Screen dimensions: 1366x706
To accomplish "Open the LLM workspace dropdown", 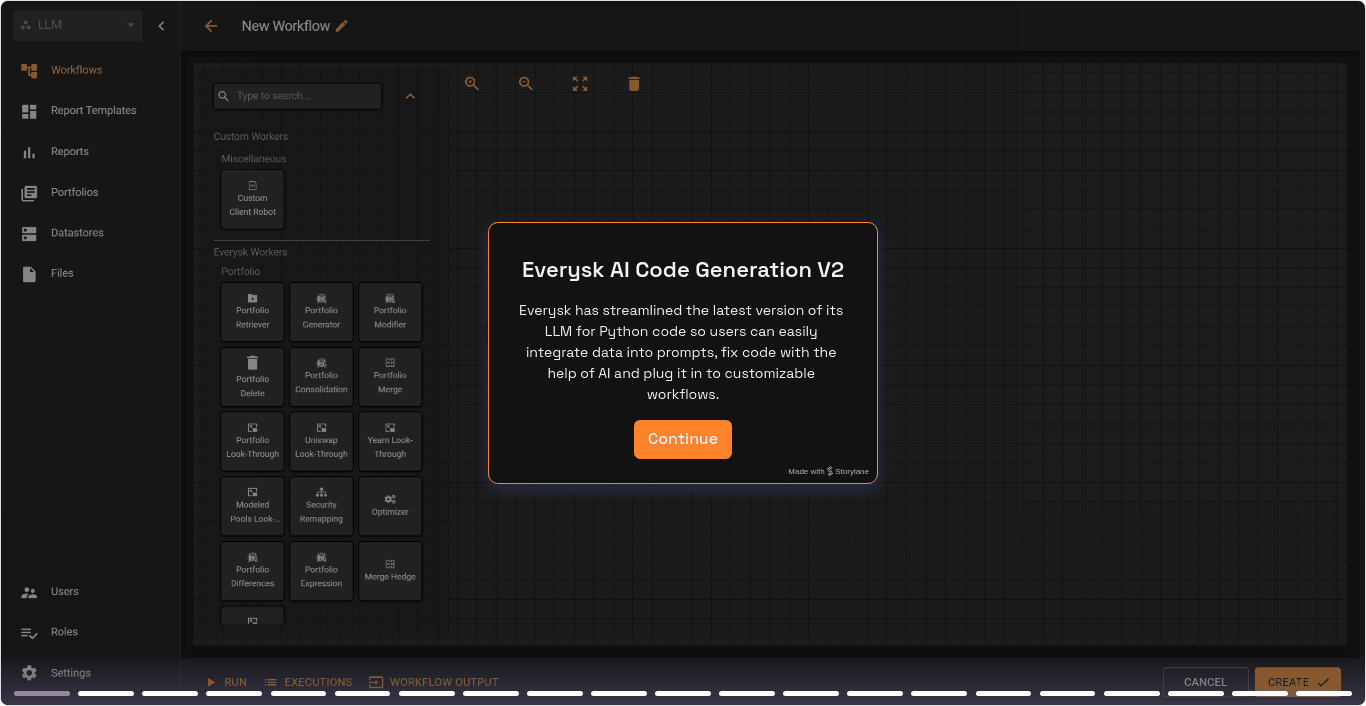I will click(77, 25).
